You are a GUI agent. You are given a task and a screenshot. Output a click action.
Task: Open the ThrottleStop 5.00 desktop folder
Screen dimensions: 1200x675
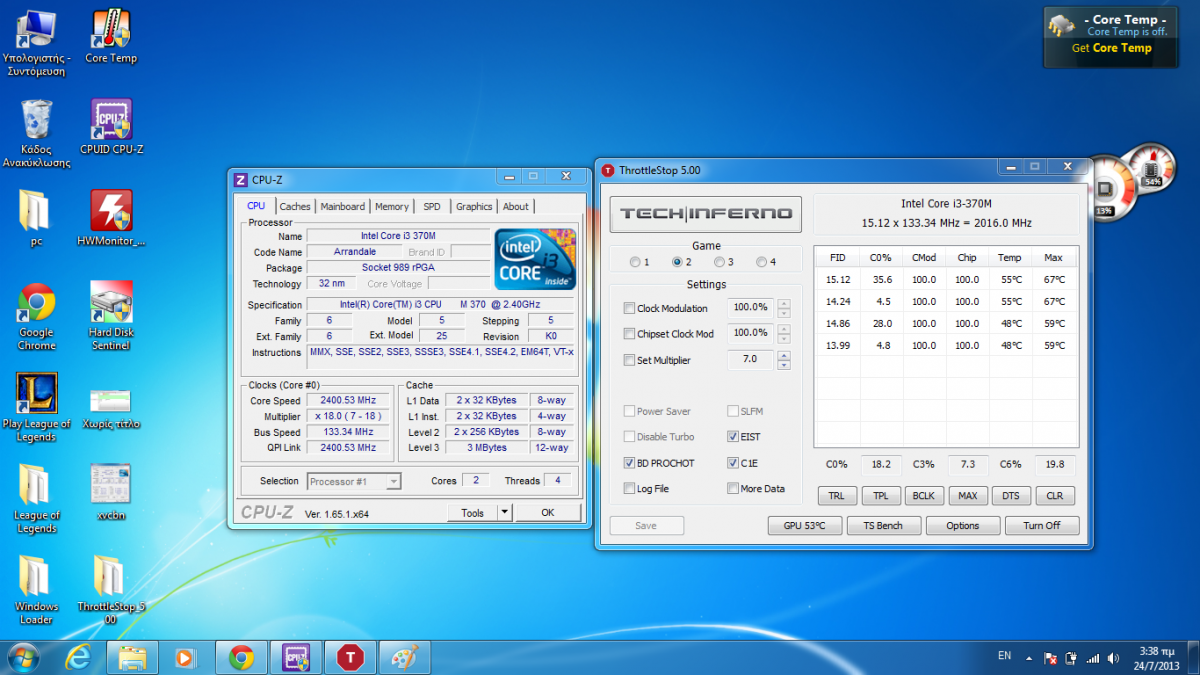coord(111,590)
